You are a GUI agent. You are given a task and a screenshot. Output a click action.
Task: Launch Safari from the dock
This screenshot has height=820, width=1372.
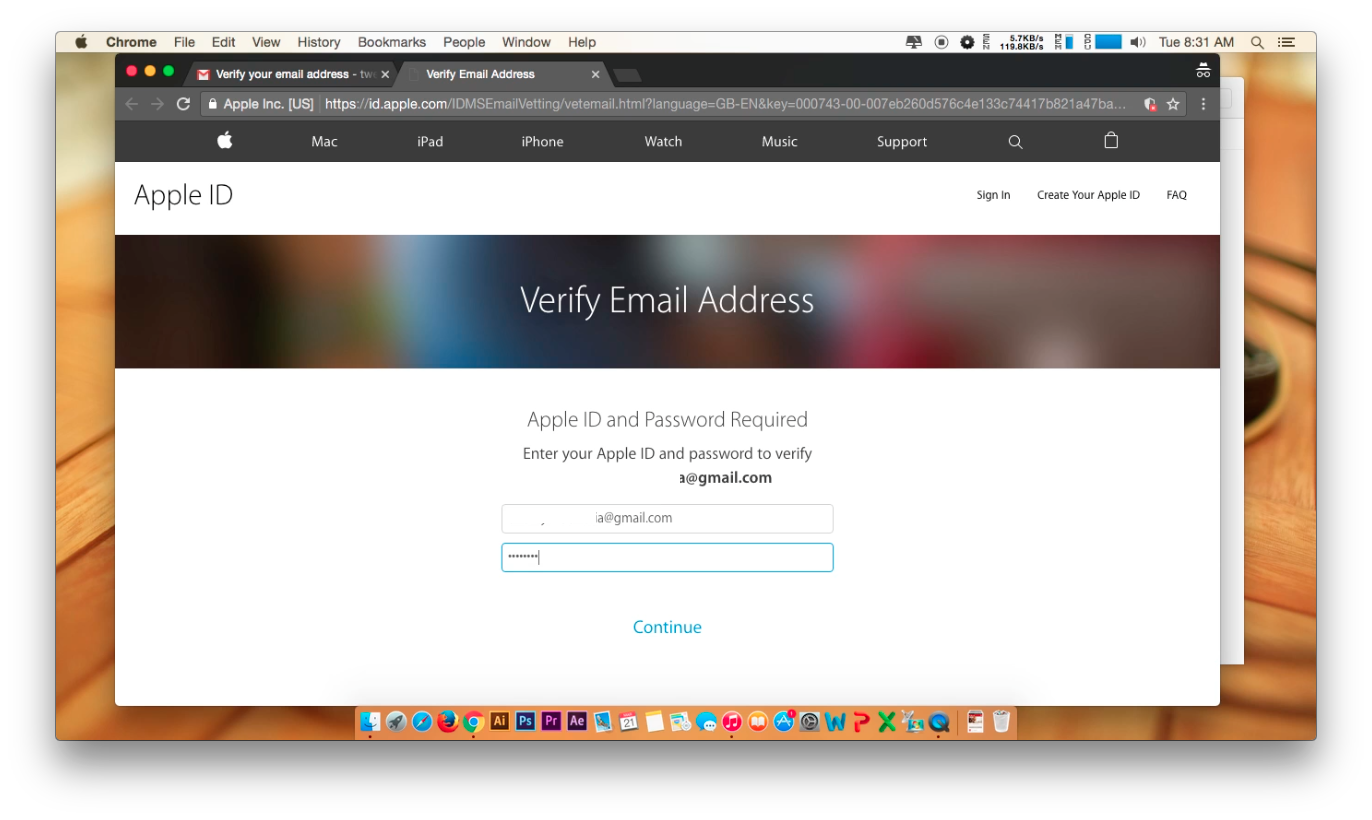[422, 721]
